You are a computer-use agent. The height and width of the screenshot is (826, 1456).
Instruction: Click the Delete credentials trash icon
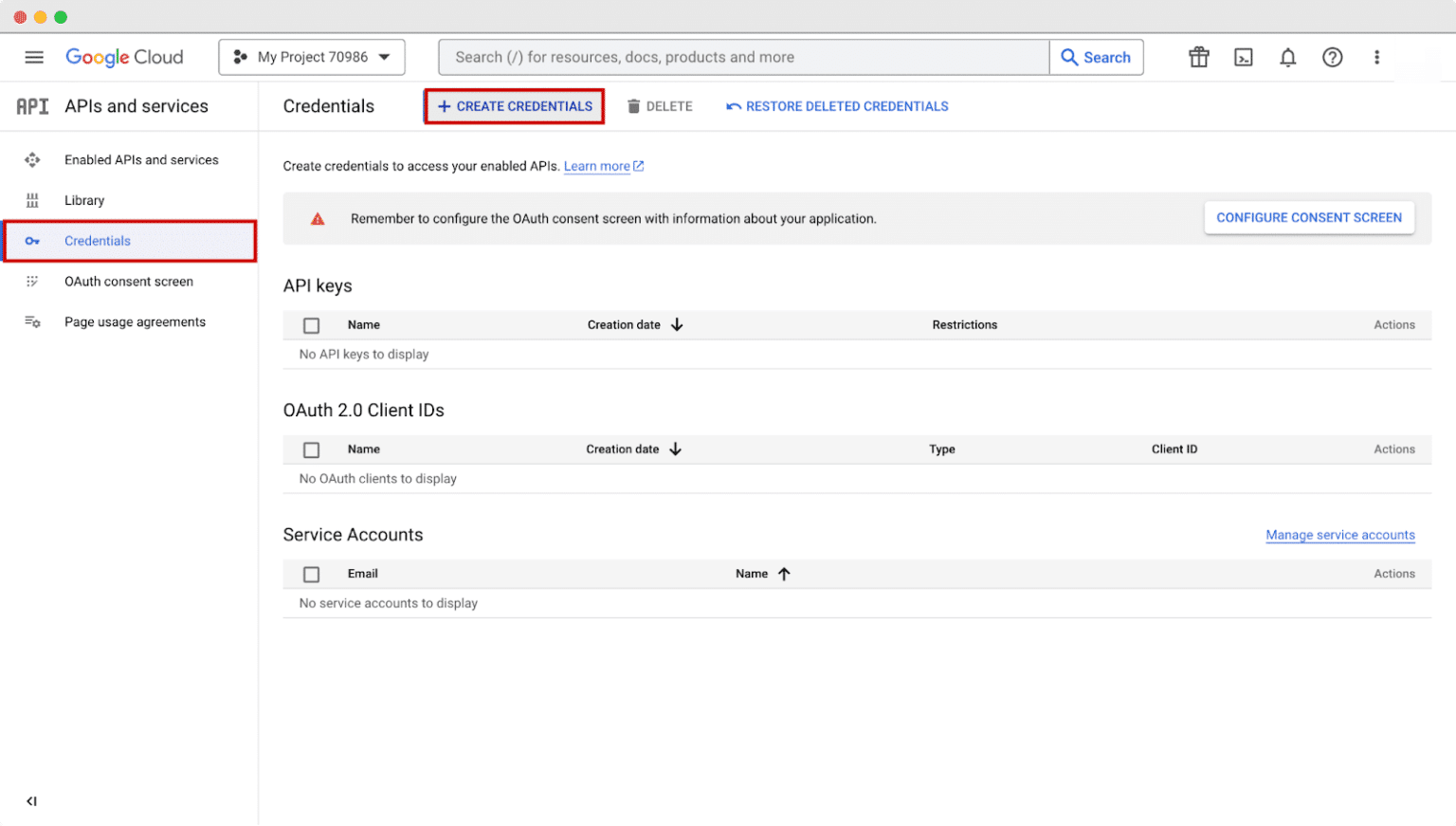tap(633, 105)
